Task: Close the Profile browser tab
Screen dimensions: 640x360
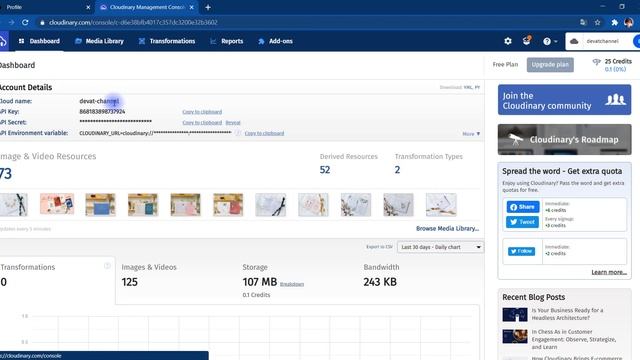Action: (88, 7)
